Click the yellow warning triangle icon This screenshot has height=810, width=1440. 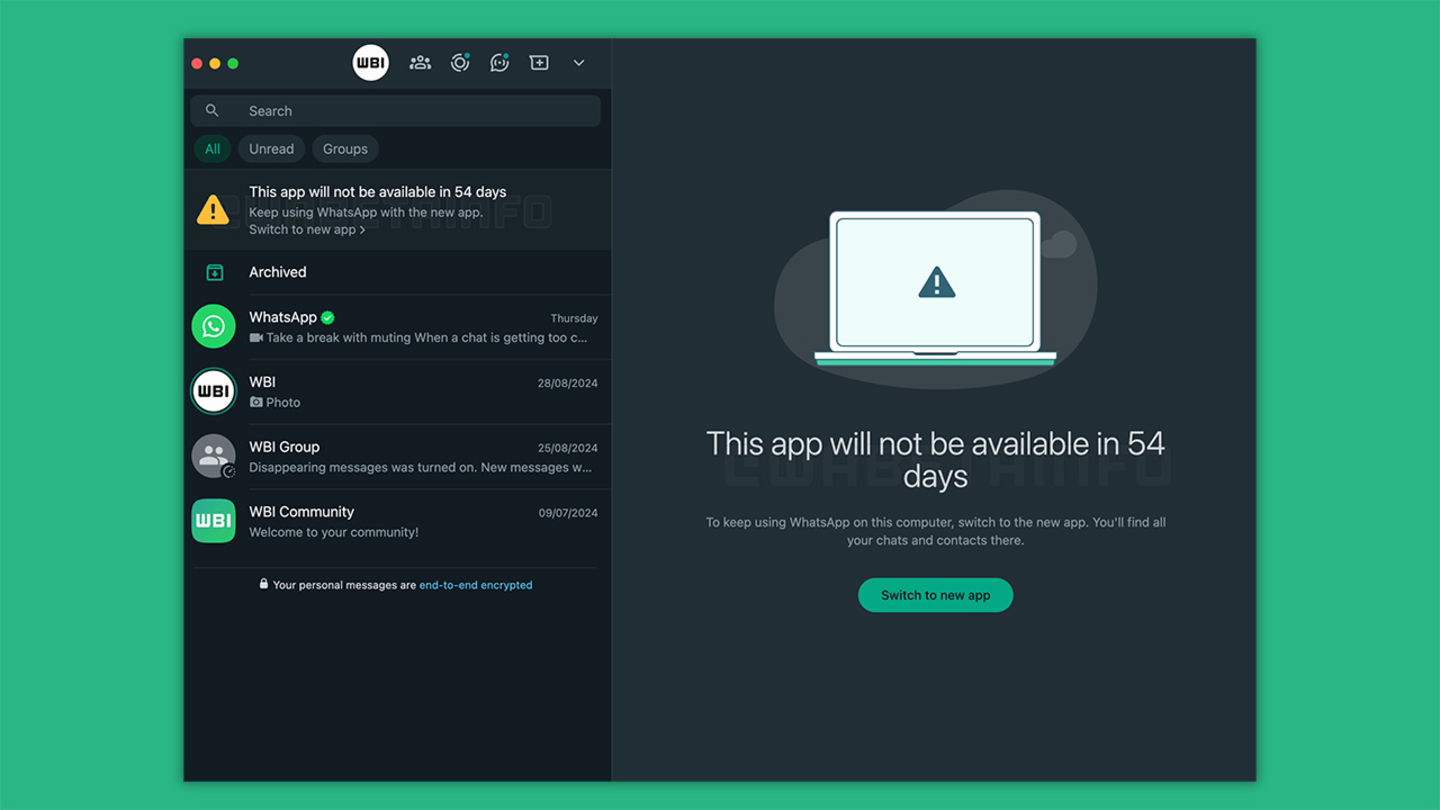(212, 209)
